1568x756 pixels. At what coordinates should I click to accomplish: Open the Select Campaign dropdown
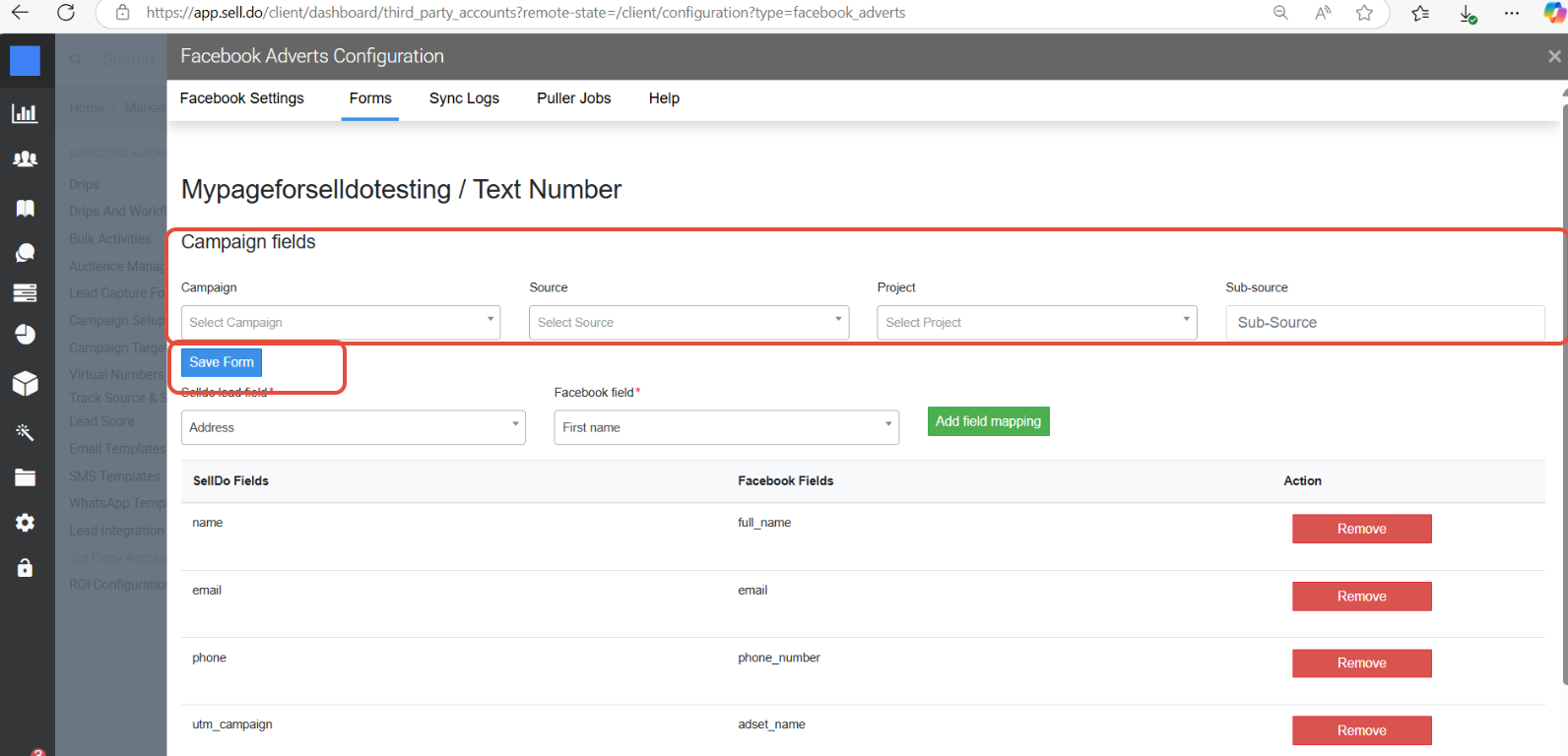pyautogui.click(x=340, y=322)
